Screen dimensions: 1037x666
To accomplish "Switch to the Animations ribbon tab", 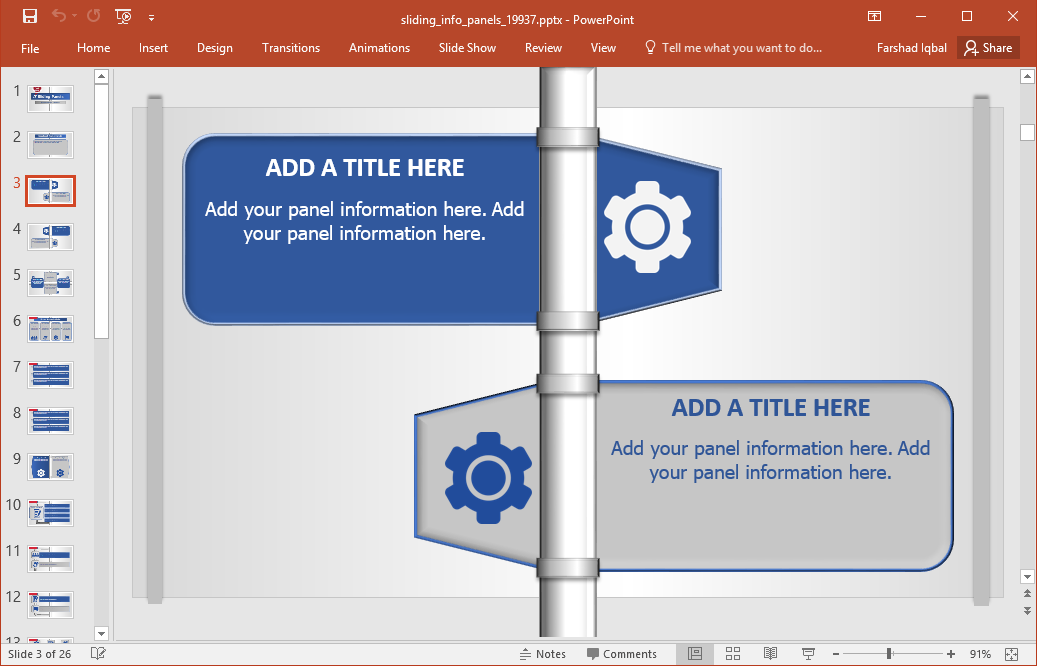I will [379, 47].
